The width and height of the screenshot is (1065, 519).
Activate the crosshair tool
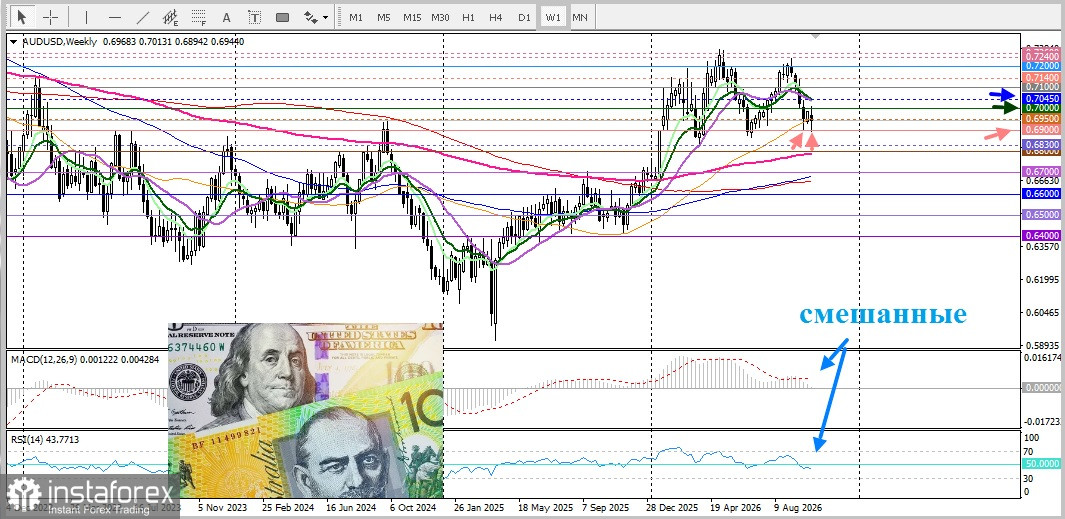(x=50, y=16)
